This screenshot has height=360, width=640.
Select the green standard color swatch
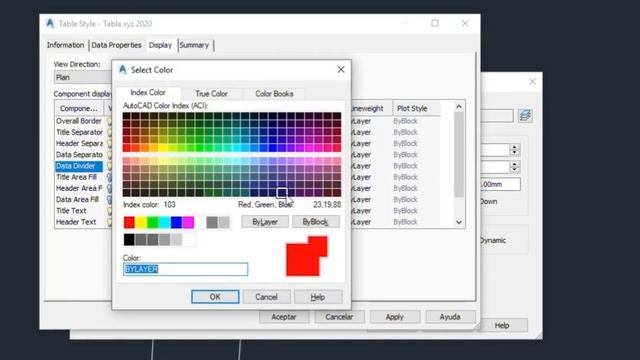click(153, 222)
